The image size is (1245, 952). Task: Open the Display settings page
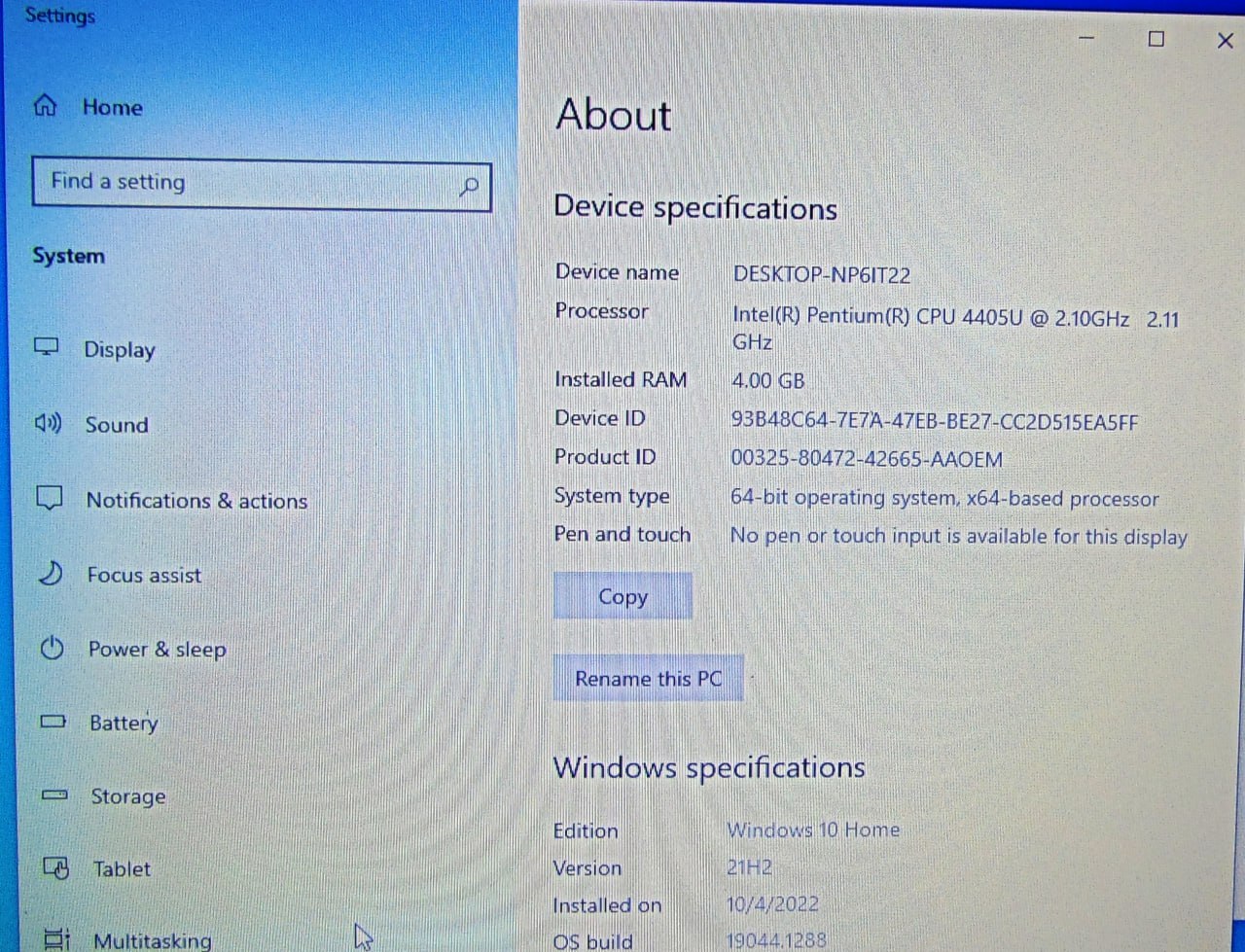click(120, 349)
